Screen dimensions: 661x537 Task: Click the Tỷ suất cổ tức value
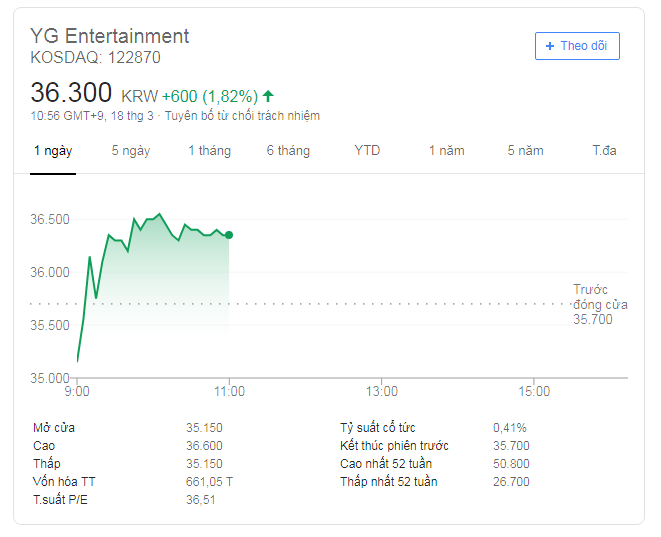click(x=510, y=428)
